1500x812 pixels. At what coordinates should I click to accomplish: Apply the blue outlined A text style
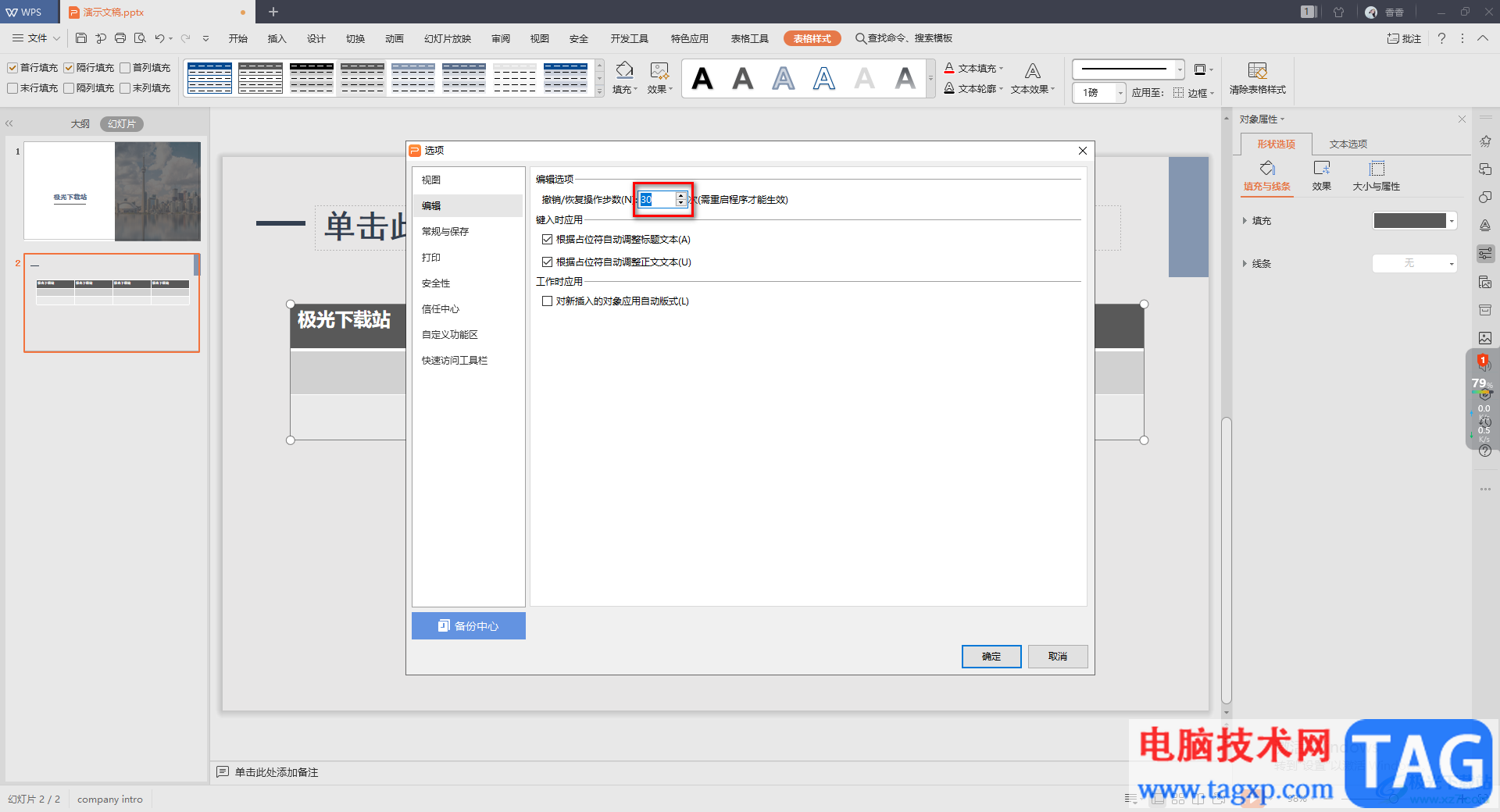(x=824, y=78)
